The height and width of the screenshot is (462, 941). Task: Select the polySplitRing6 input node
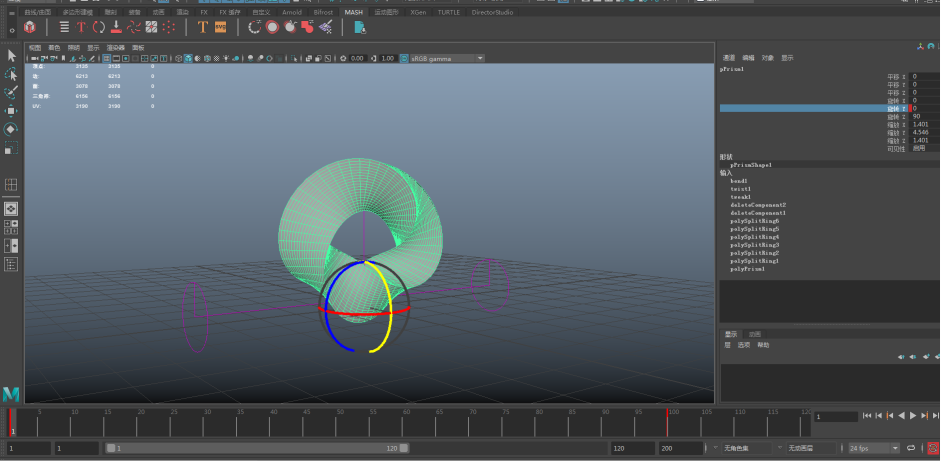point(754,221)
